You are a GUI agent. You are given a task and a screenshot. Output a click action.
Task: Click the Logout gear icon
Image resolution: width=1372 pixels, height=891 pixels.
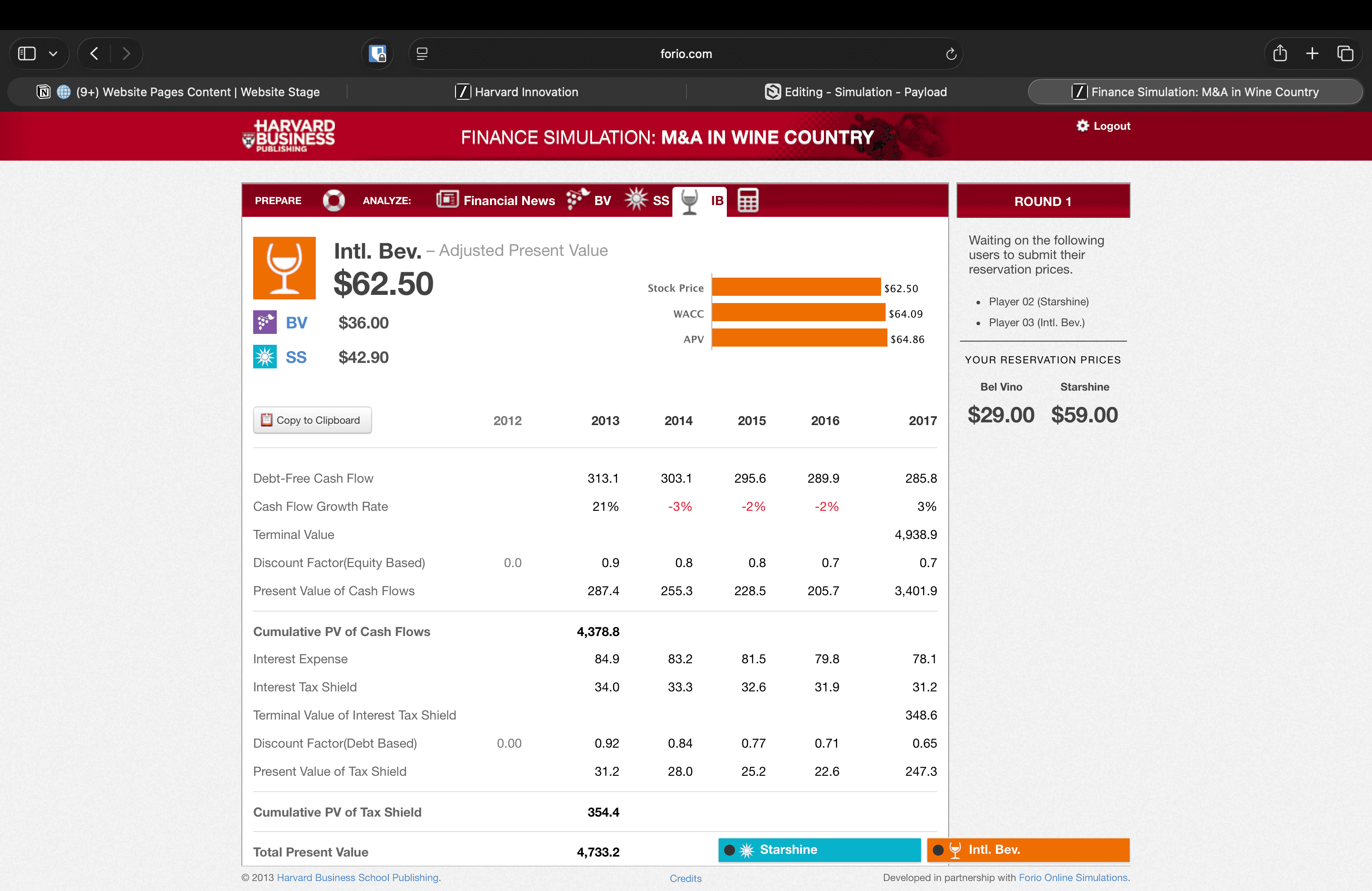tap(1082, 126)
